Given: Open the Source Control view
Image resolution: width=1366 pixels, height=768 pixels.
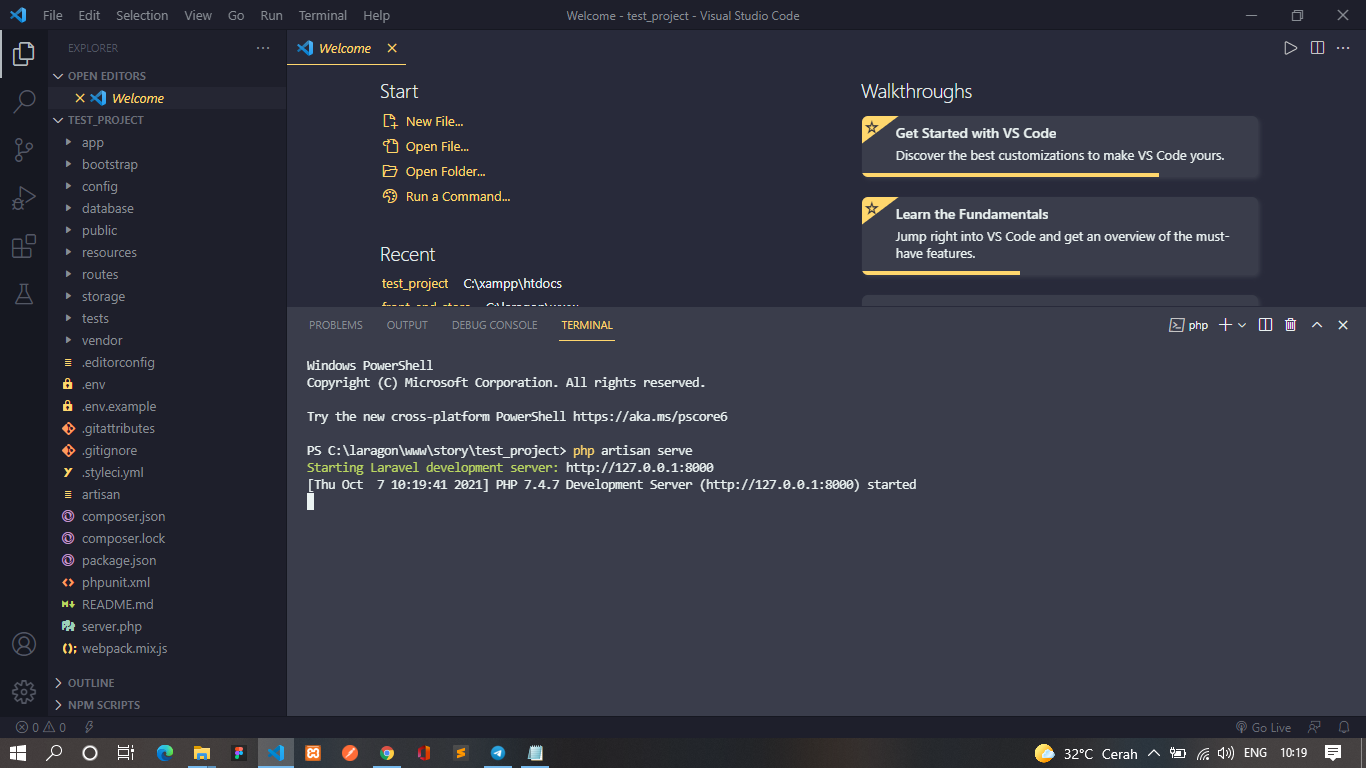Looking at the screenshot, I should tap(24, 150).
